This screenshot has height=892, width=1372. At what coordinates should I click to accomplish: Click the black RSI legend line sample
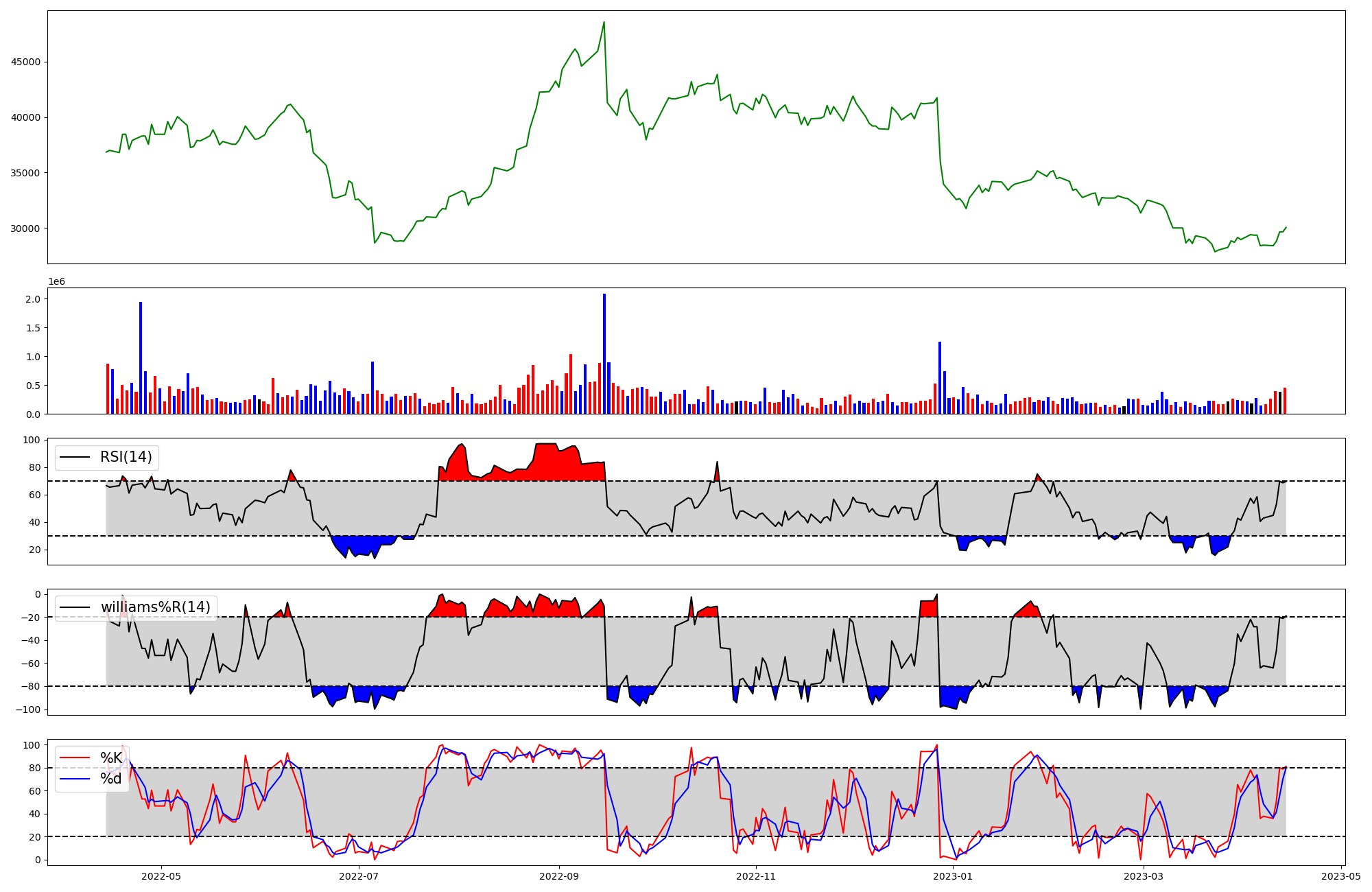[75, 457]
